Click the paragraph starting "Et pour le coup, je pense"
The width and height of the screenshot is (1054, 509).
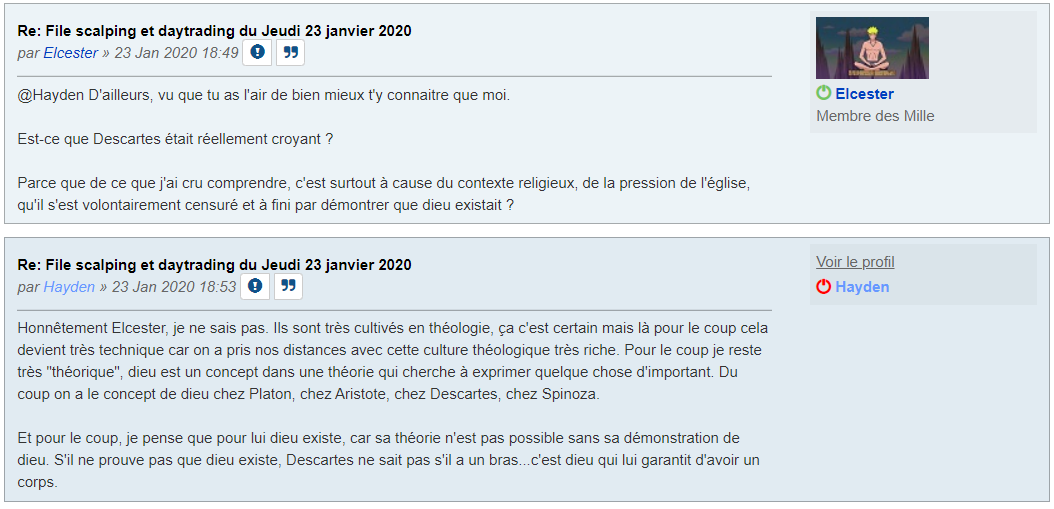388,460
